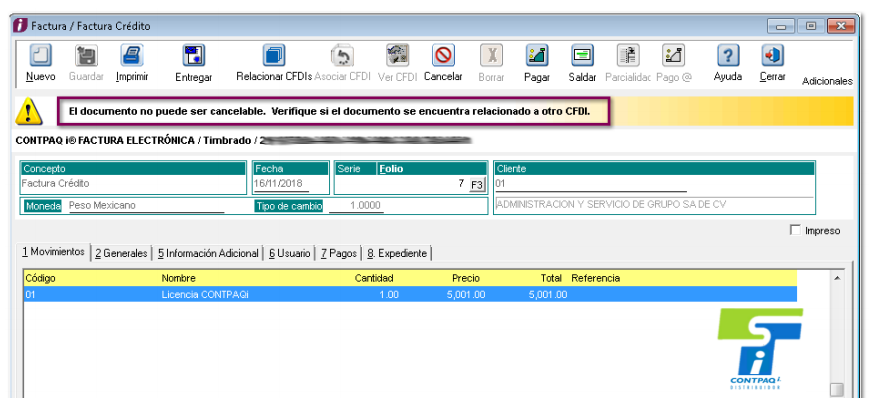Open the 6 Usuario tab
The height and width of the screenshot is (398, 874).
[289, 254]
